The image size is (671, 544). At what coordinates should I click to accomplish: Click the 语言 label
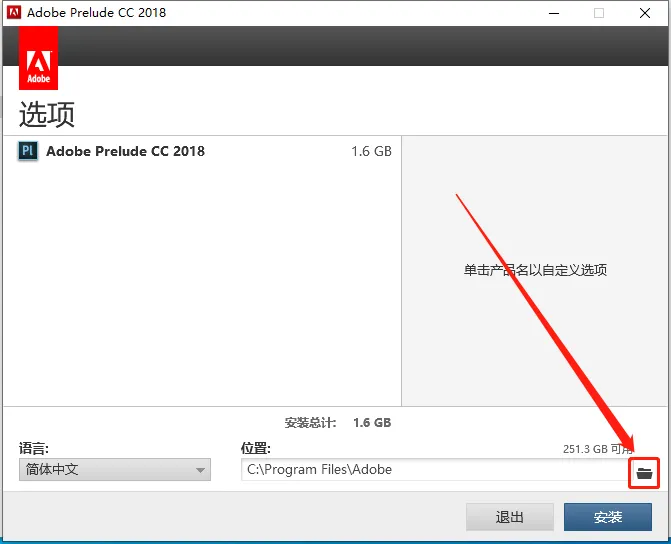tap(34, 449)
